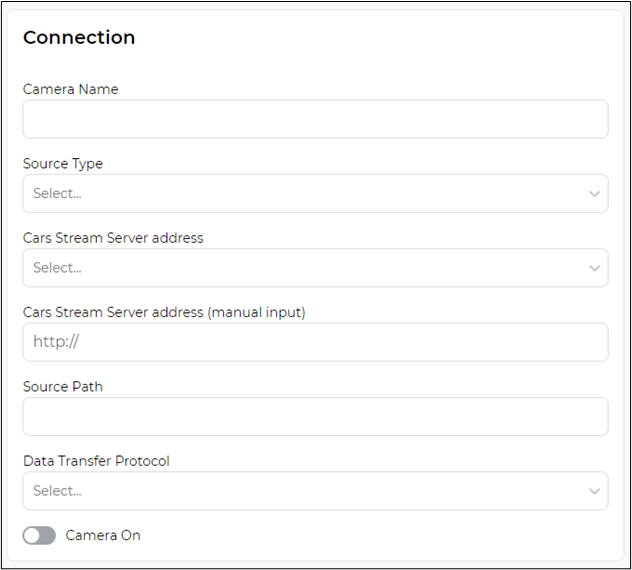The width and height of the screenshot is (632, 570).
Task: Click the label ending in (manual input)
Action: pos(164,312)
